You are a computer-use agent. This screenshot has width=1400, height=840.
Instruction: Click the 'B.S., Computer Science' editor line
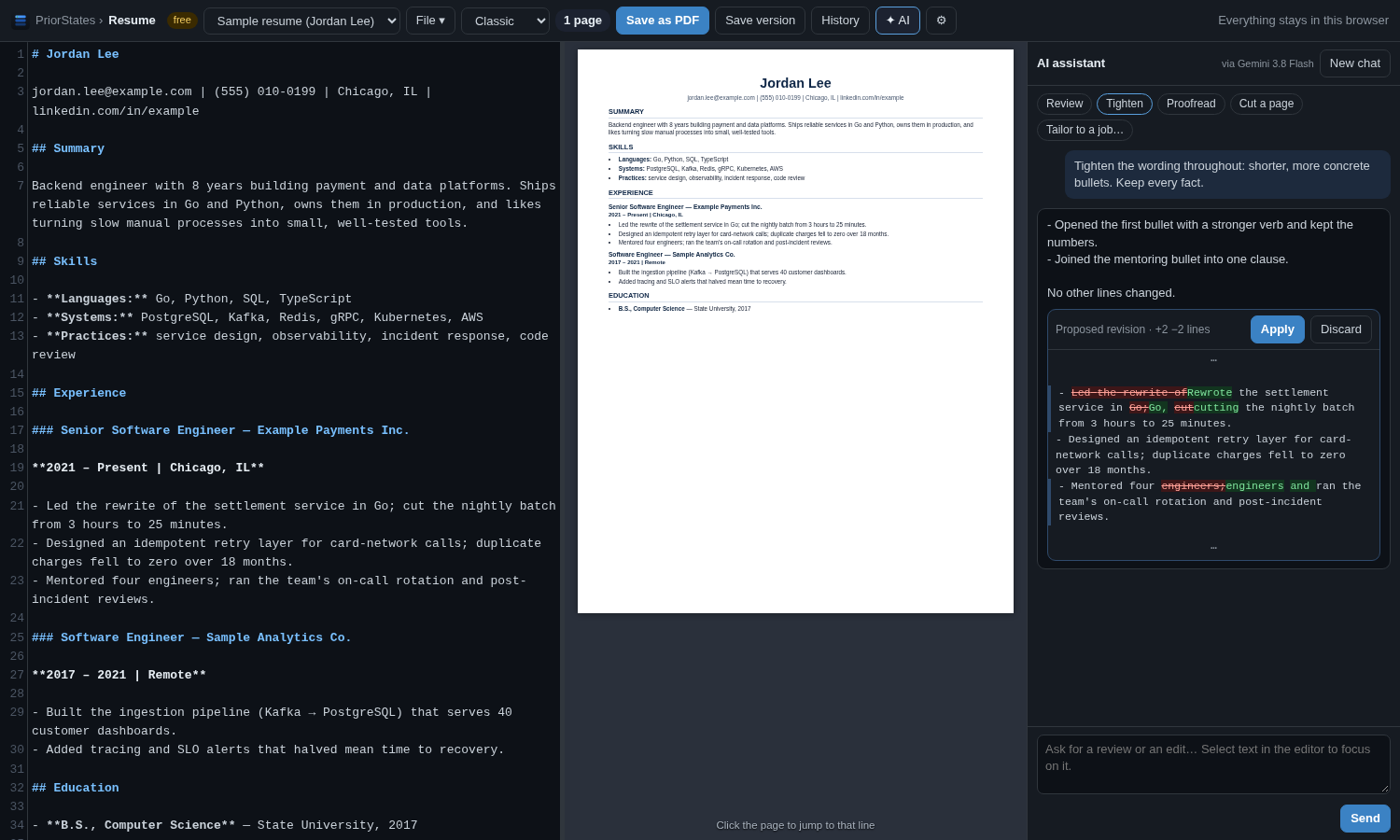225,825
